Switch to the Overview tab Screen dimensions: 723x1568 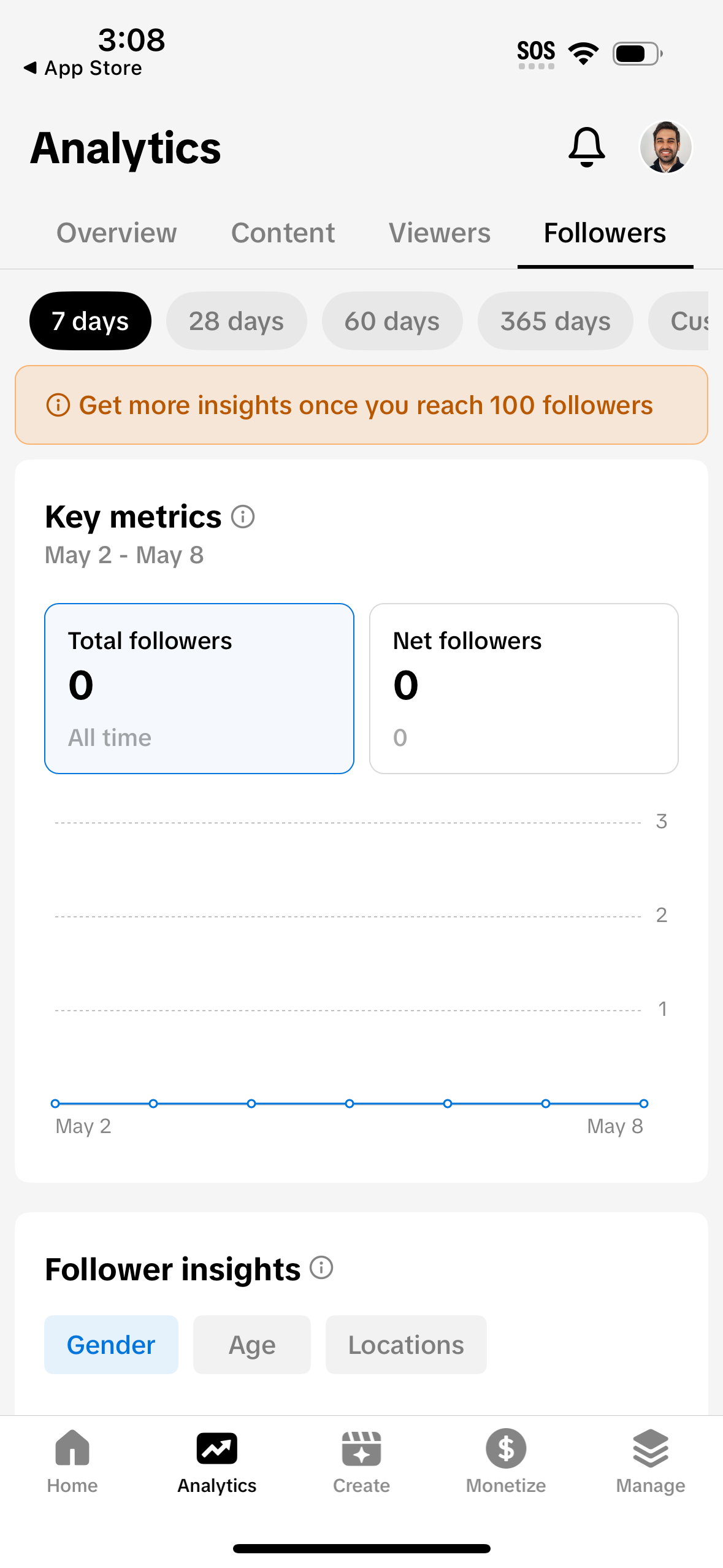tap(117, 233)
